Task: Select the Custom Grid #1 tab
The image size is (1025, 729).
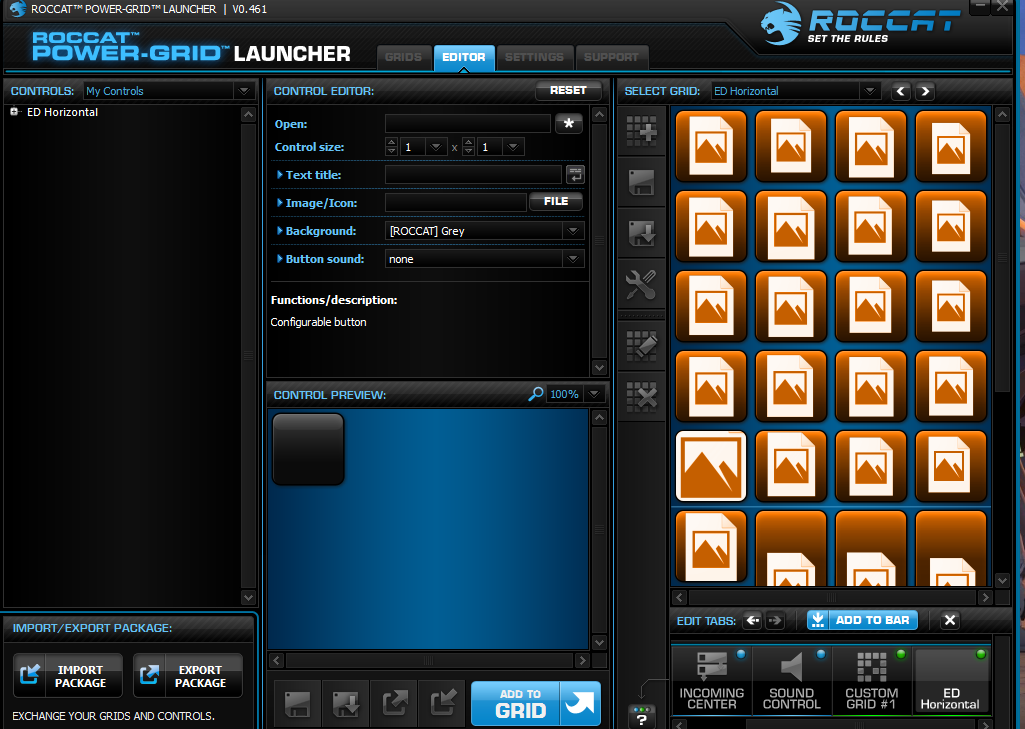Action: click(871, 681)
